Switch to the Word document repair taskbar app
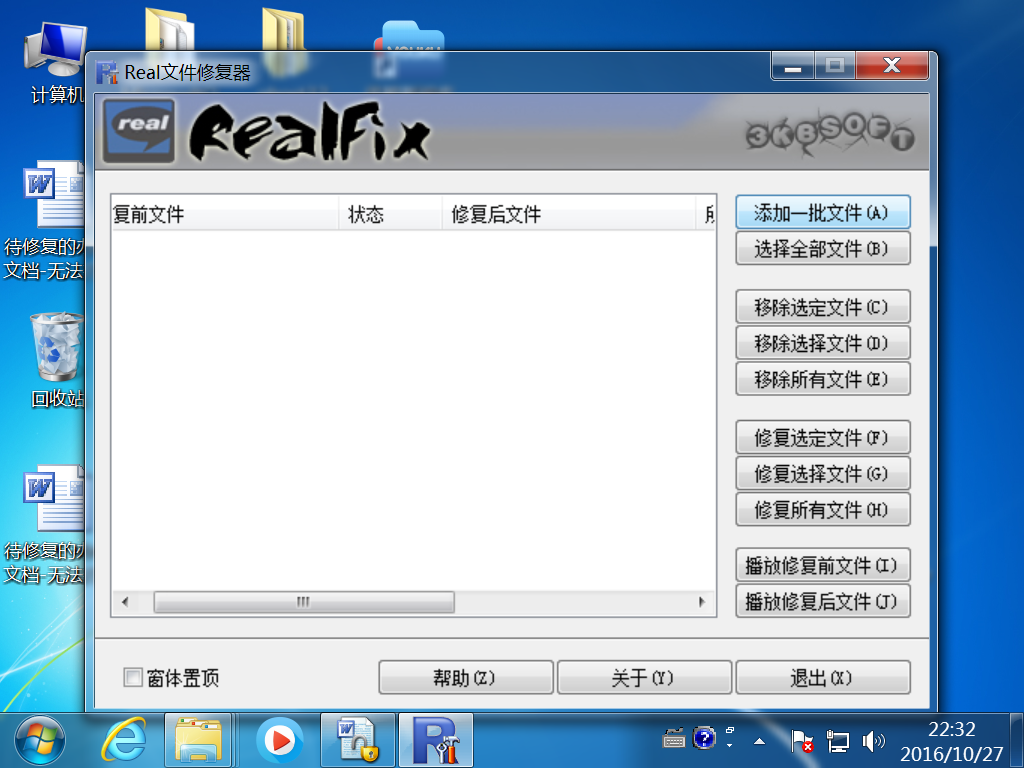The image size is (1024, 768). pos(358,741)
